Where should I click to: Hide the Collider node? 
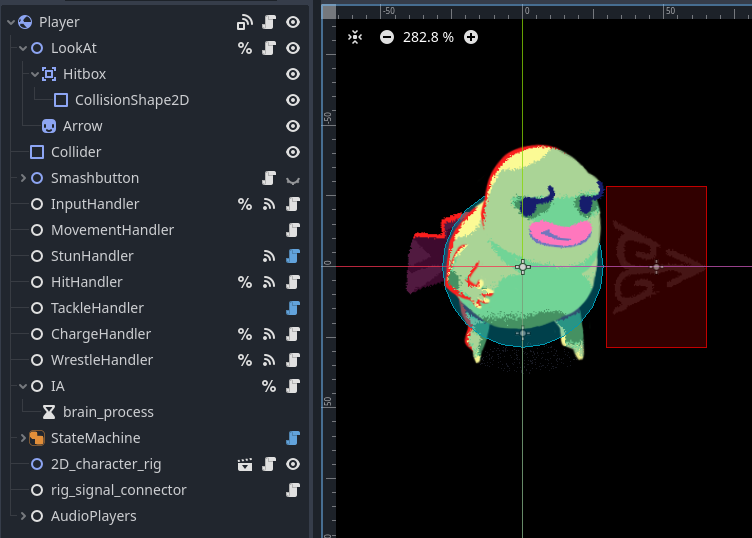(293, 152)
